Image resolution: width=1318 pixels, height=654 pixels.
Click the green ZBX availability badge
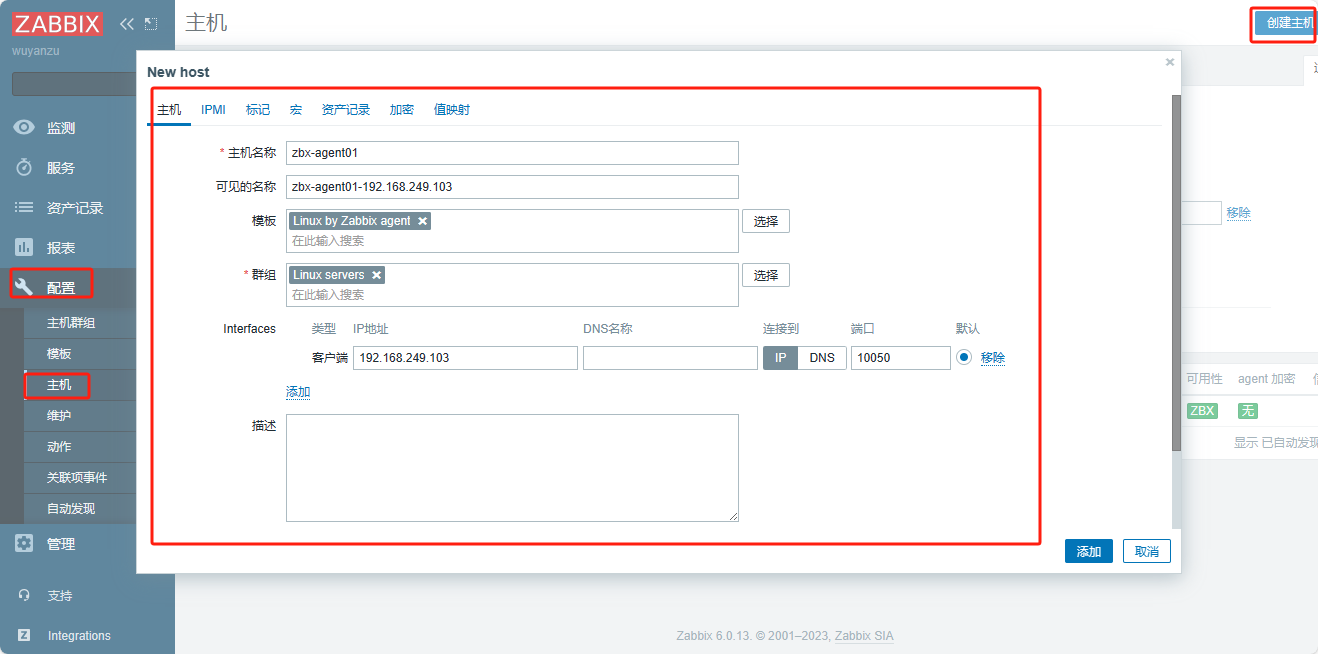pos(1202,411)
